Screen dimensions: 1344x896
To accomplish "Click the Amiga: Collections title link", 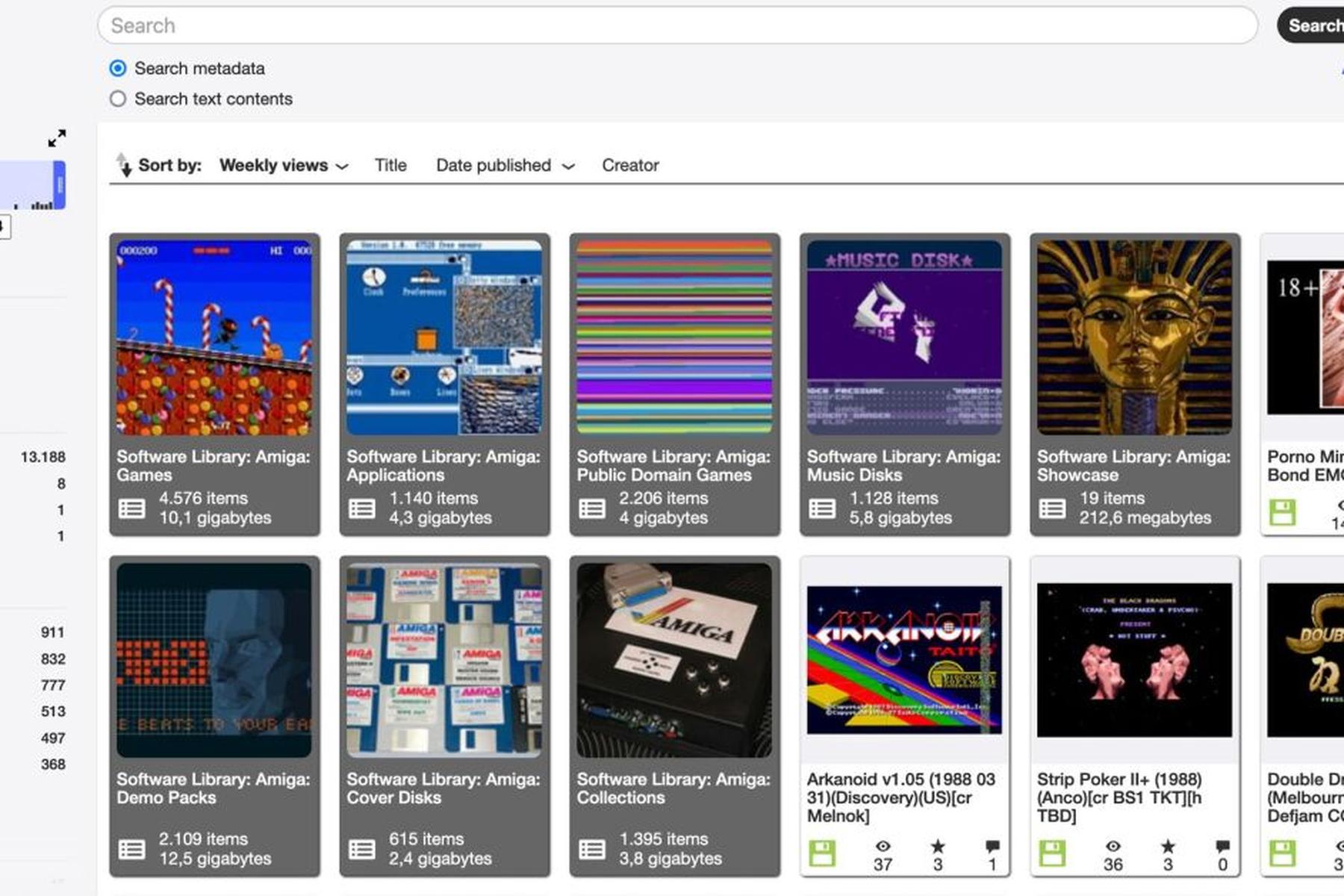I will [673, 788].
